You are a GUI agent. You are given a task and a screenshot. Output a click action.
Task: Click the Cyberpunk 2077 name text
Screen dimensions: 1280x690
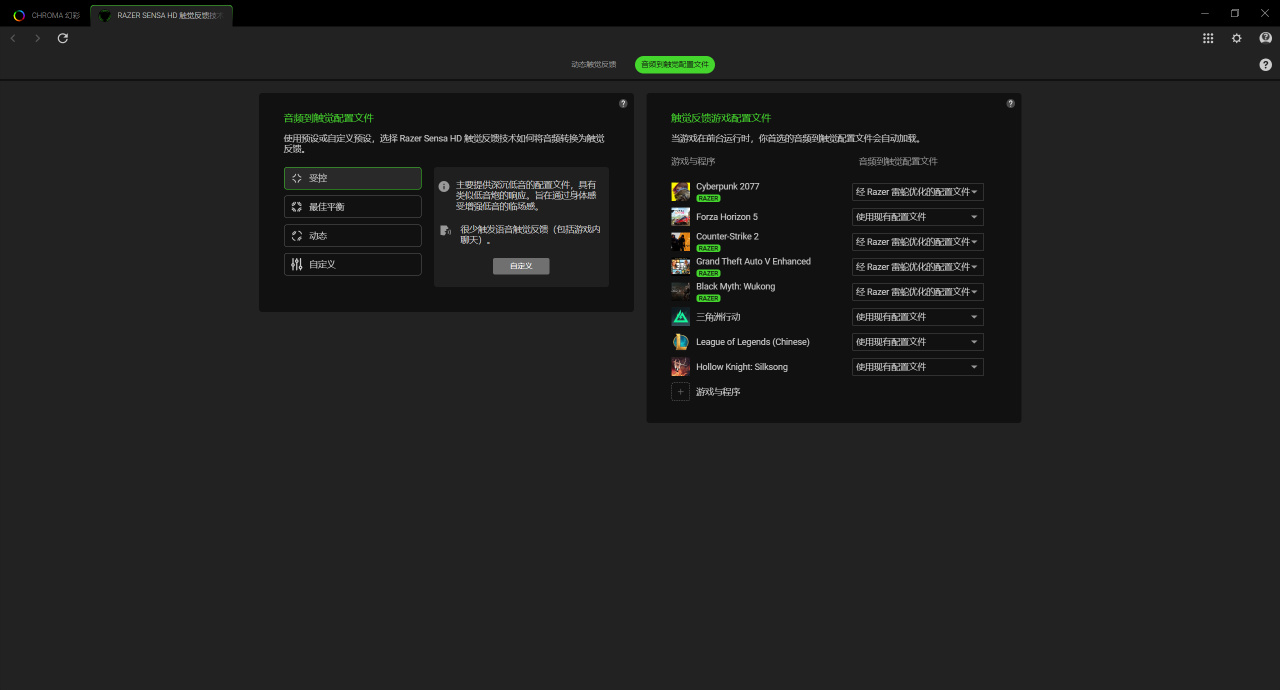coord(727,187)
